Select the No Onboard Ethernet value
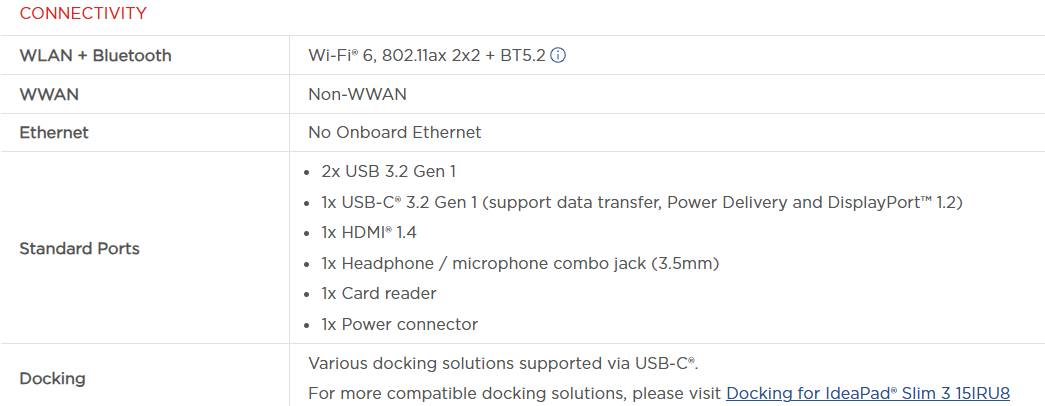This screenshot has height=406, width=1045. 394,132
